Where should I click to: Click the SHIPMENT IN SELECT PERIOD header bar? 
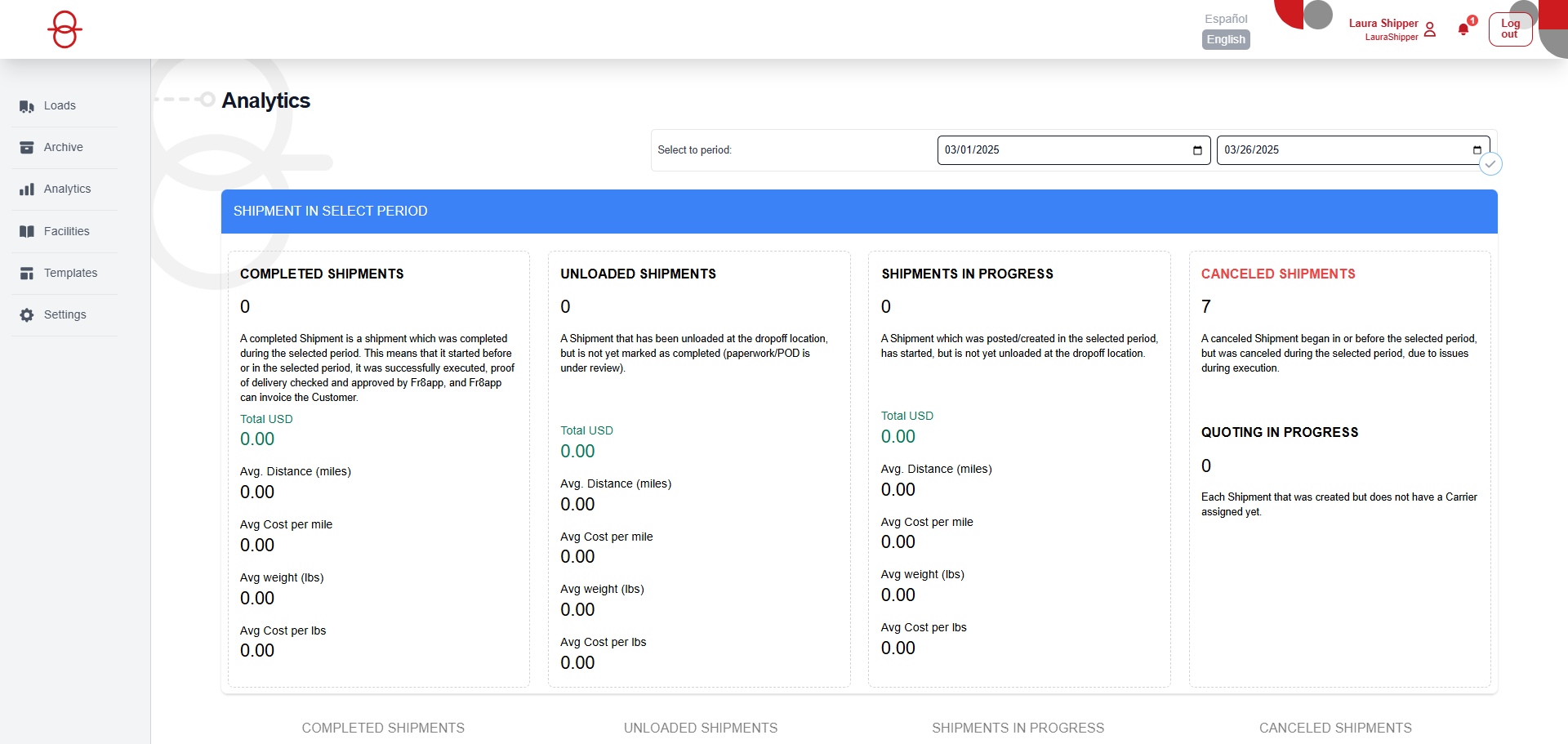[x=859, y=212]
